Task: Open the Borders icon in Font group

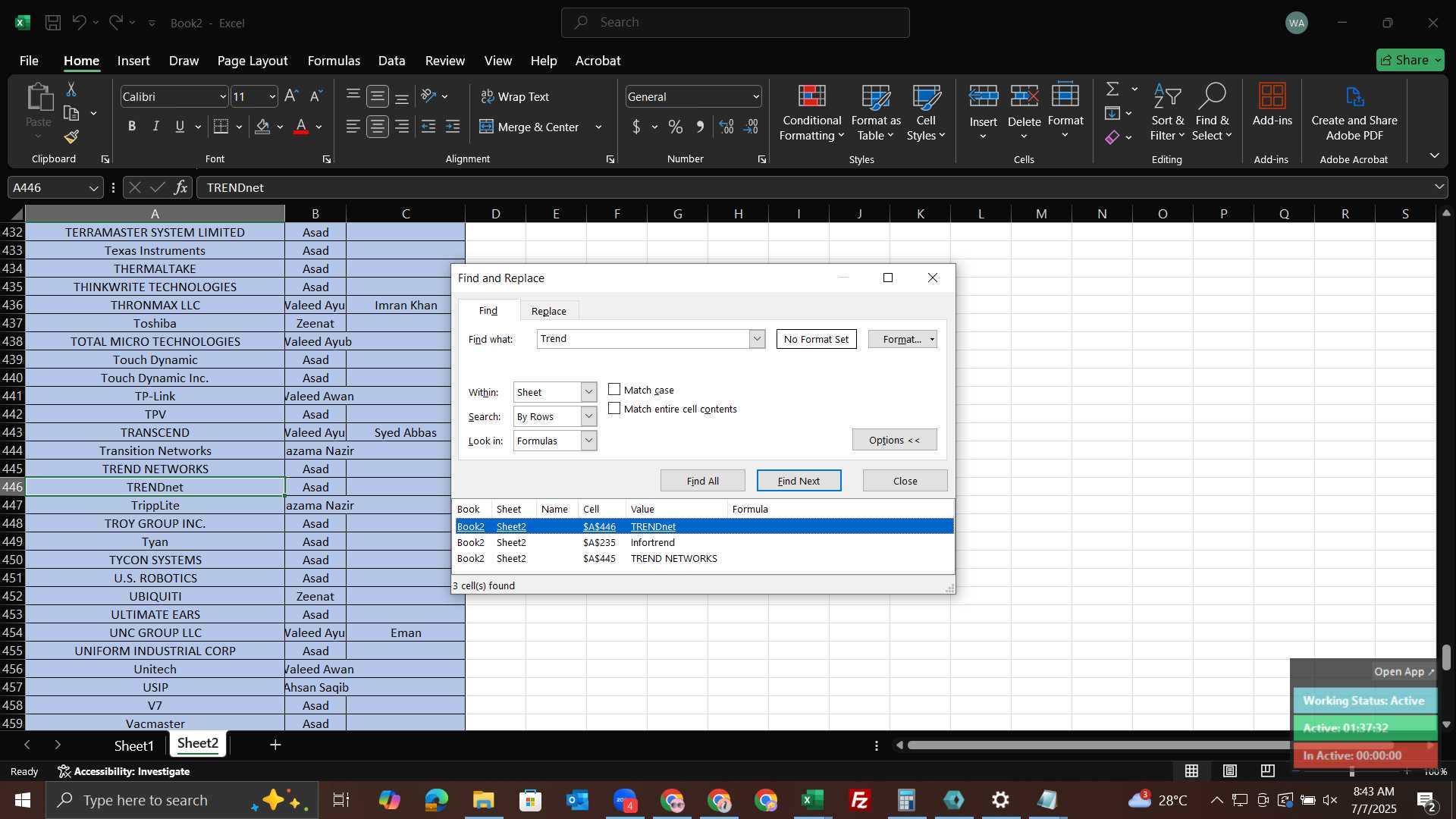Action: click(221, 127)
